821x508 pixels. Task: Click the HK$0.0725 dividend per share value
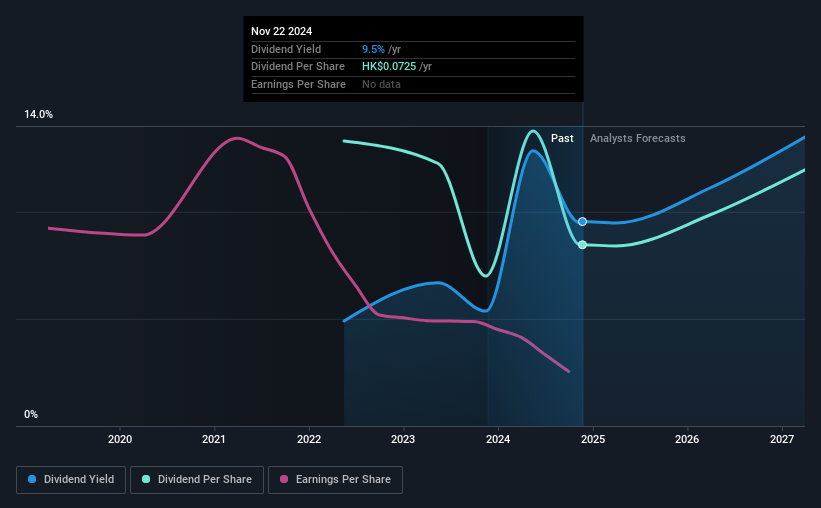click(x=389, y=67)
